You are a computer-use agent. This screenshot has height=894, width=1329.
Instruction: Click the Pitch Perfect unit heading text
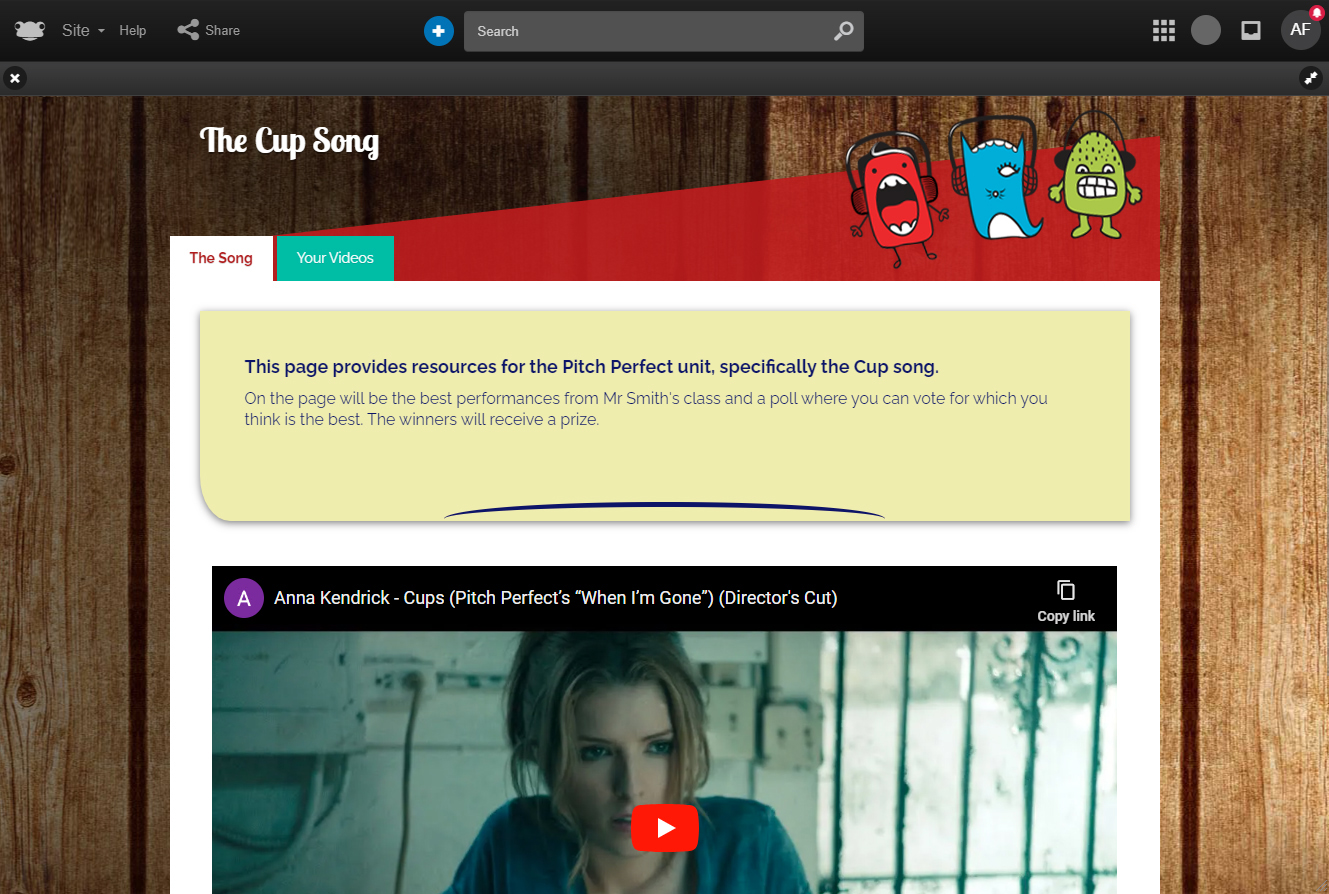[x=591, y=367]
